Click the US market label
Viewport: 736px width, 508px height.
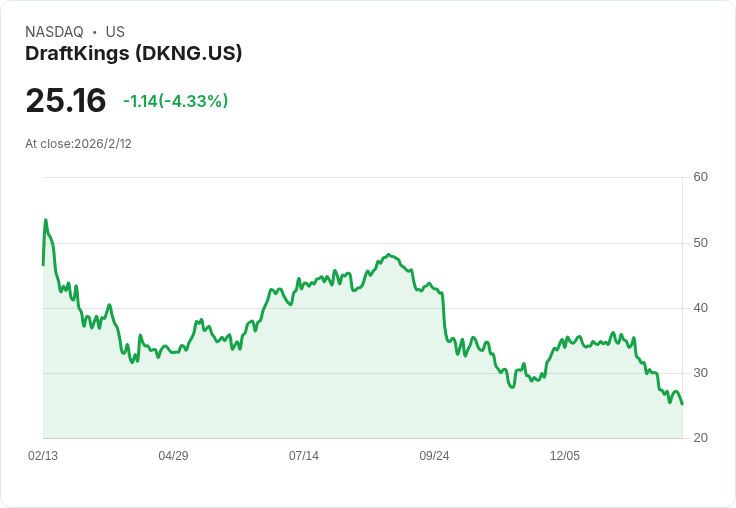tap(115, 32)
